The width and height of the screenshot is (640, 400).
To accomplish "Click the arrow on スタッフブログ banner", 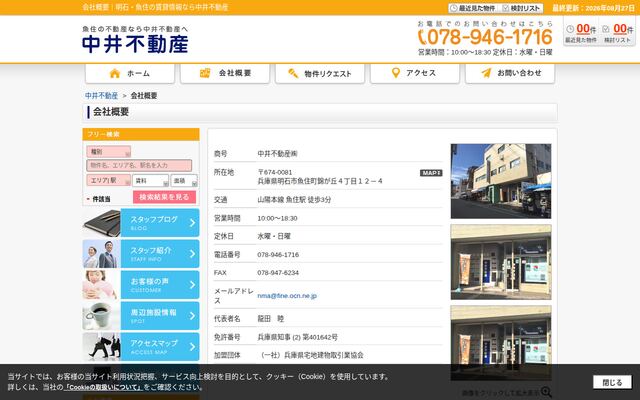I will point(192,223).
